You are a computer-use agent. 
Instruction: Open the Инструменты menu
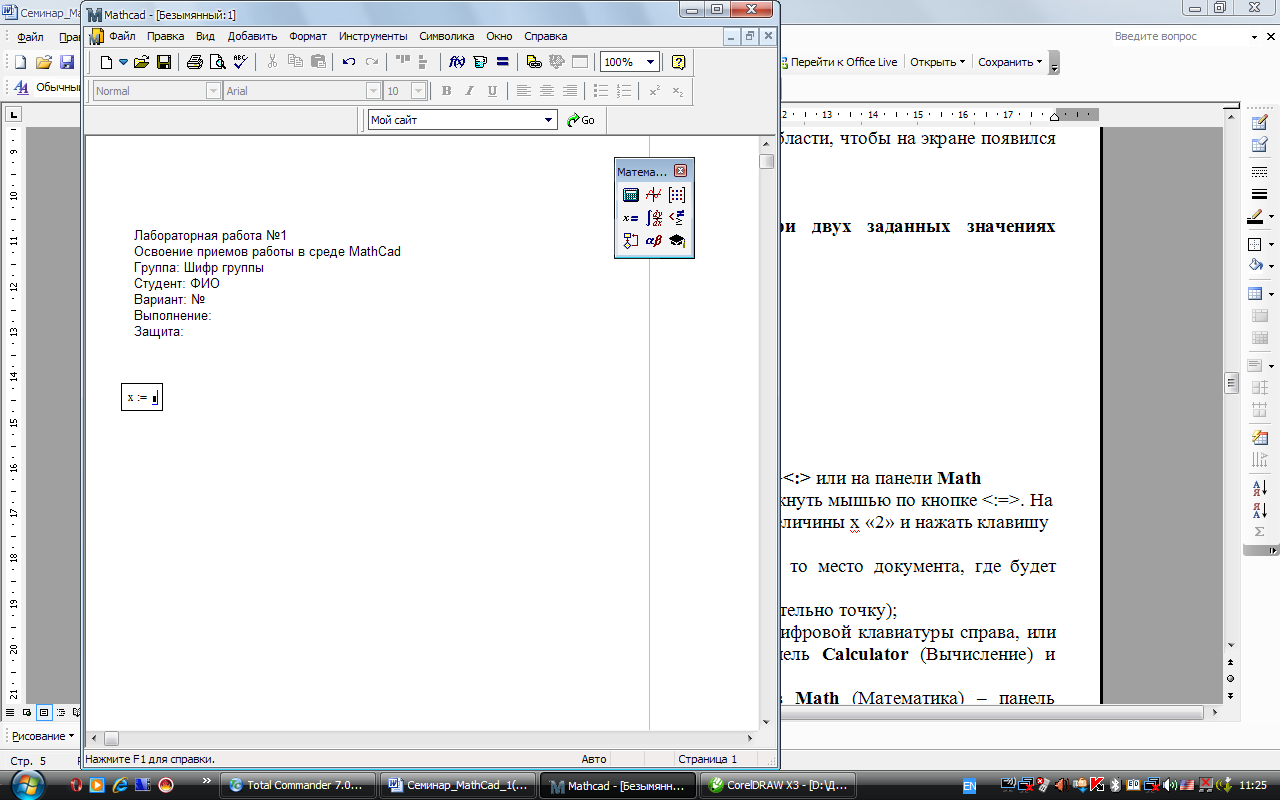[x=373, y=36]
